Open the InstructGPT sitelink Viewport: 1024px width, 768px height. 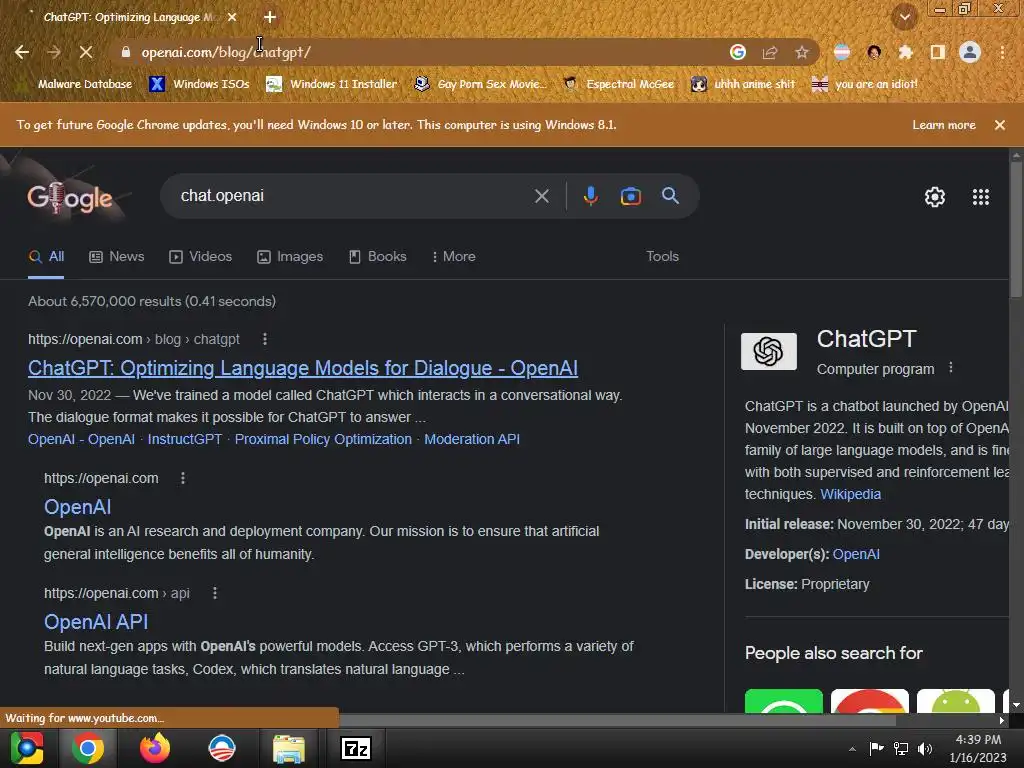[185, 440]
